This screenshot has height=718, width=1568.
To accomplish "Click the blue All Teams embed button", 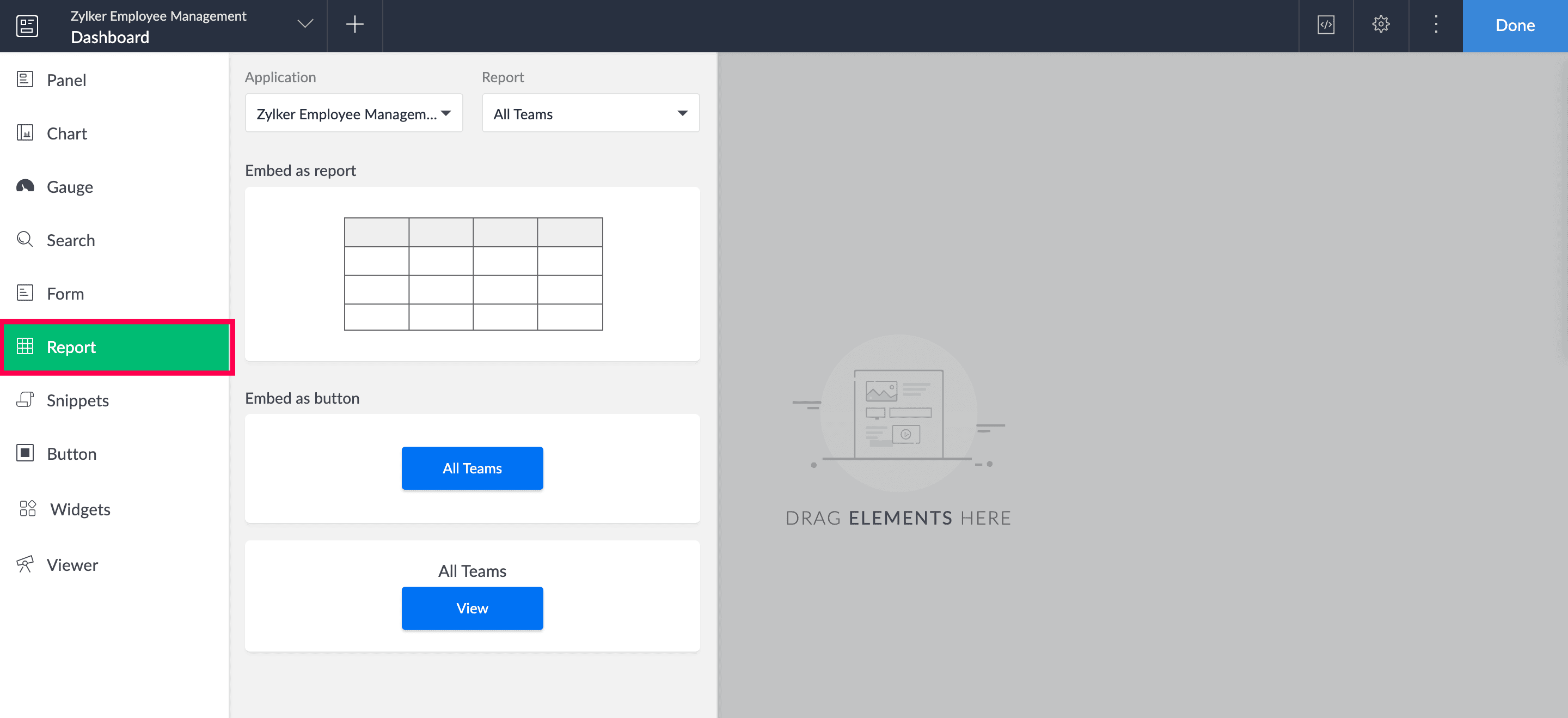I will tap(471, 468).
